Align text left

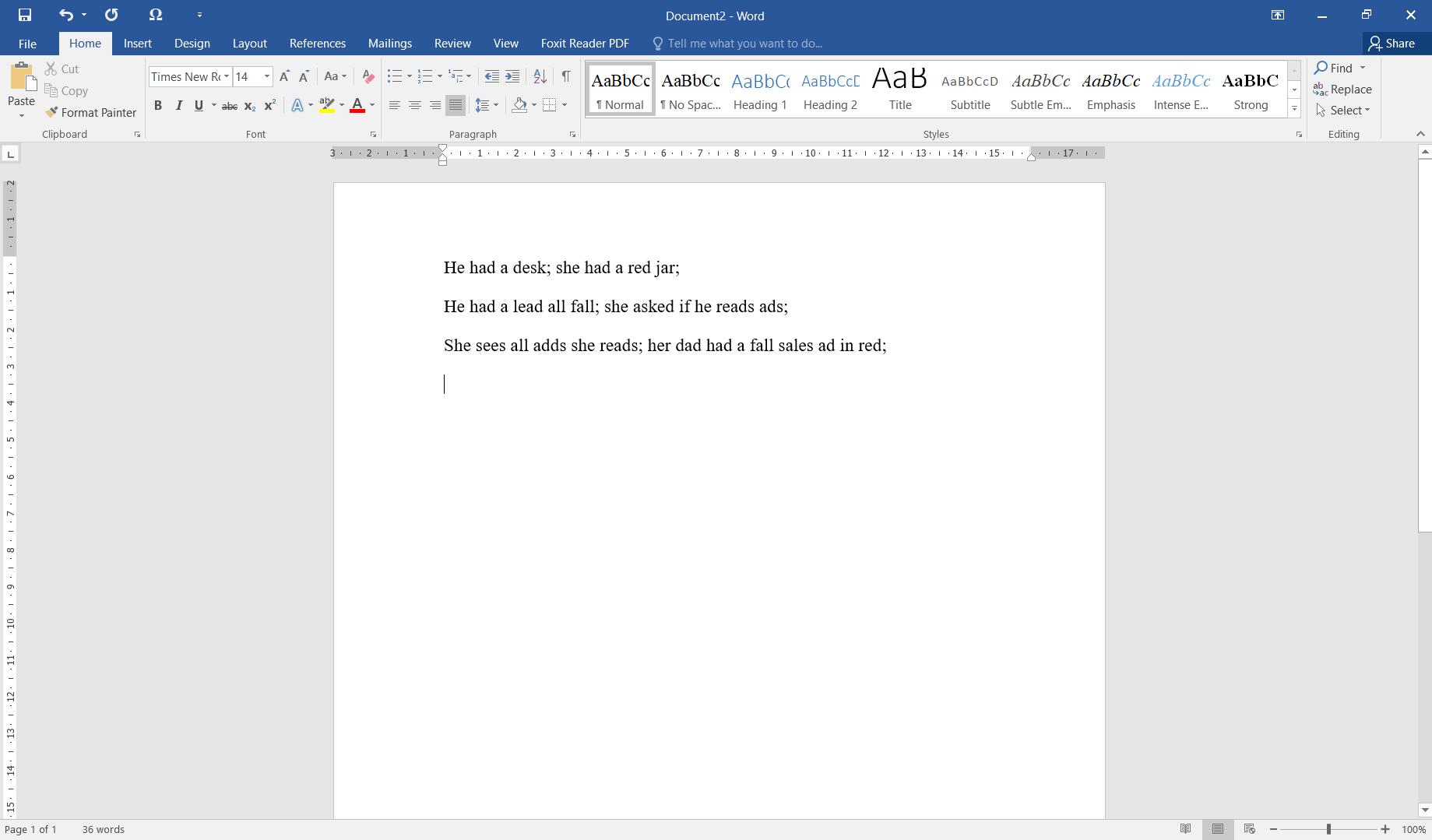pyautogui.click(x=395, y=105)
